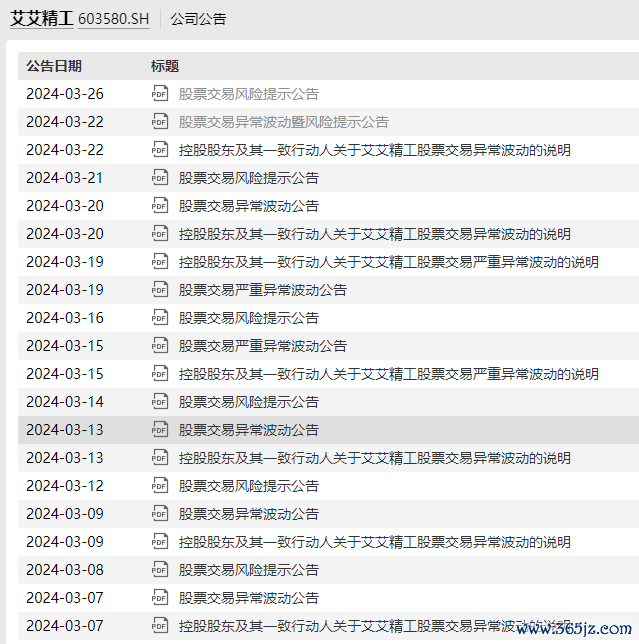Open PDF icon for 2024-03-21 风险提示公告
This screenshot has width=639, height=644.
pos(160,177)
